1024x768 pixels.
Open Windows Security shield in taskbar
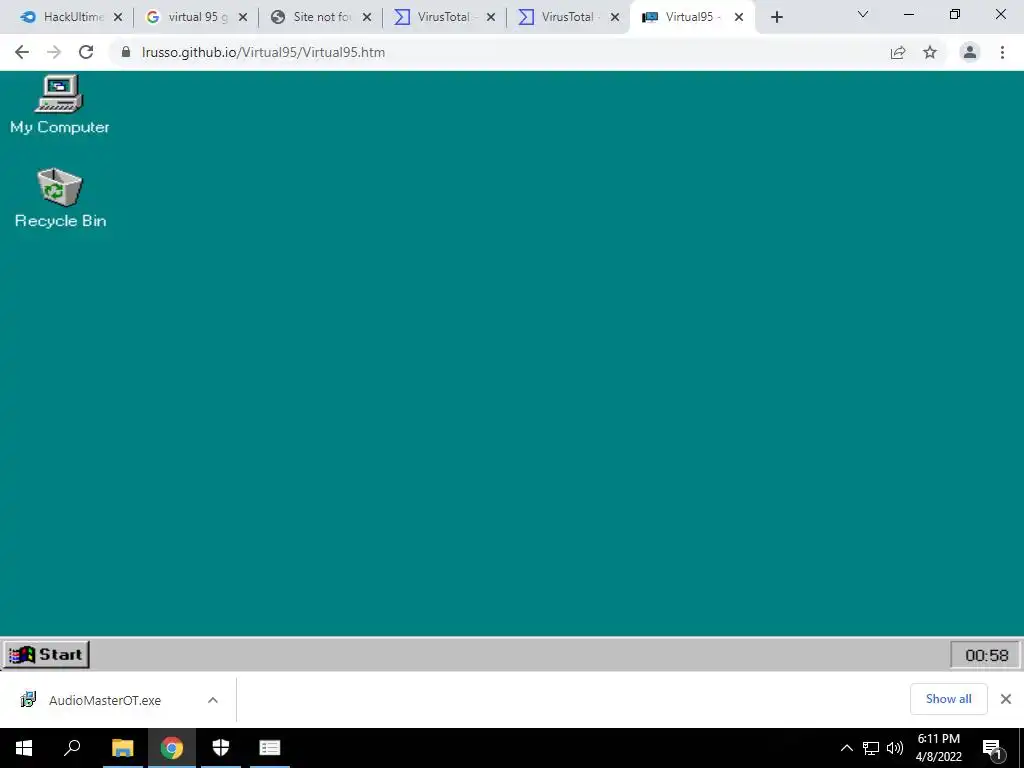pyautogui.click(x=221, y=748)
